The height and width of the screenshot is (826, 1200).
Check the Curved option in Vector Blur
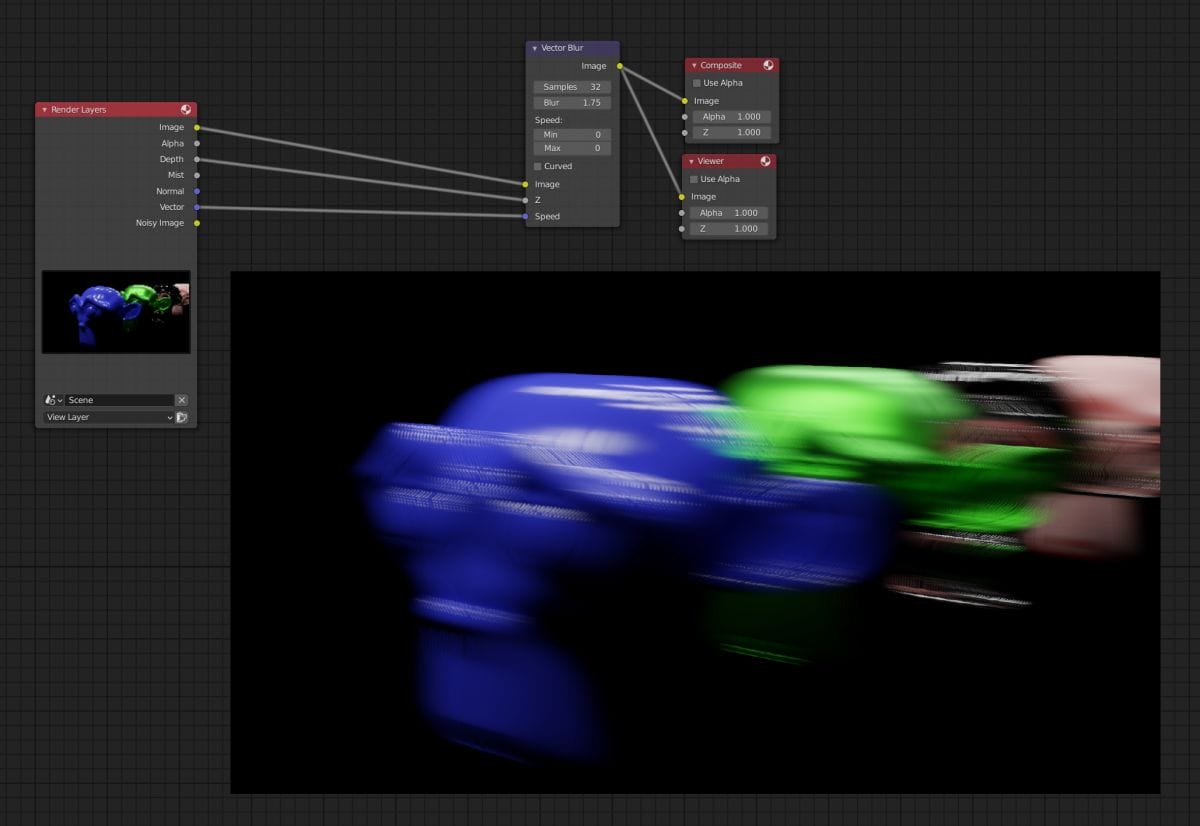[x=538, y=166]
